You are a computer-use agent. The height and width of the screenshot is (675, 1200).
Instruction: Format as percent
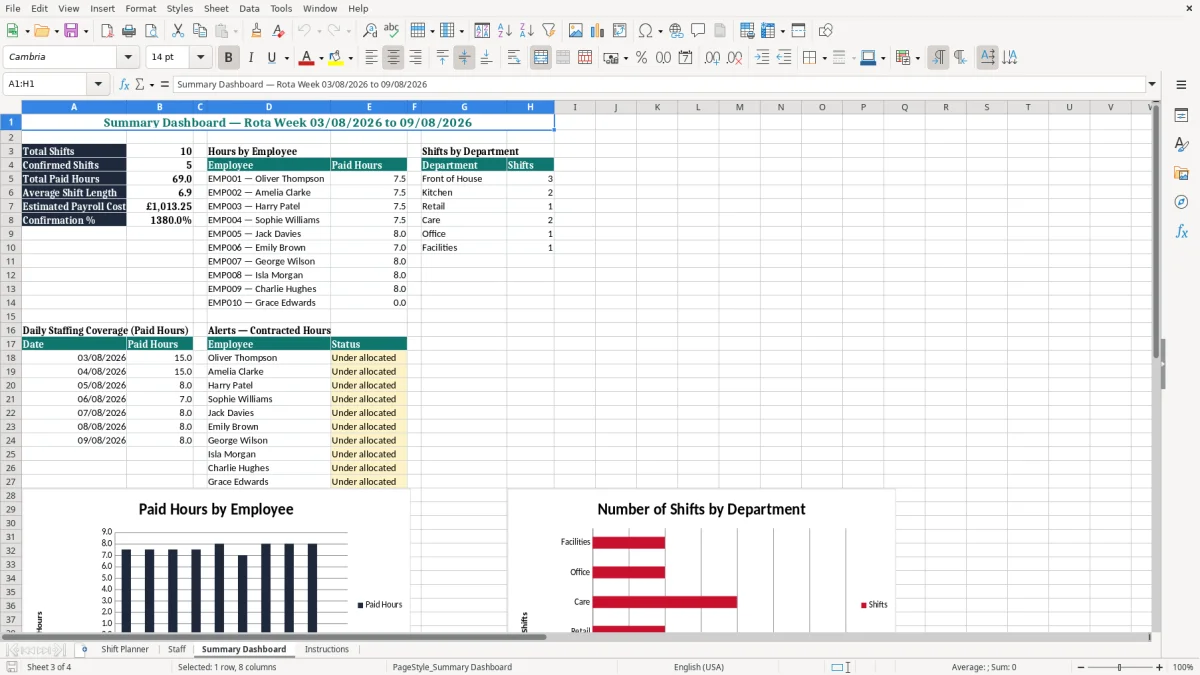point(641,58)
